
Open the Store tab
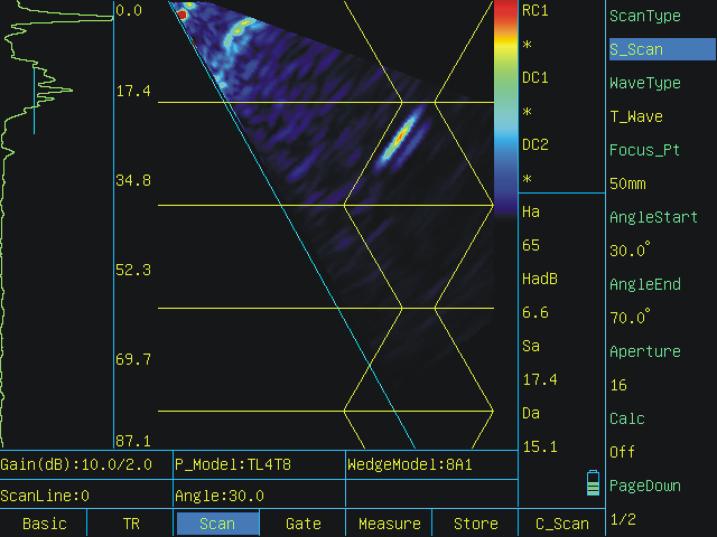[x=475, y=524]
